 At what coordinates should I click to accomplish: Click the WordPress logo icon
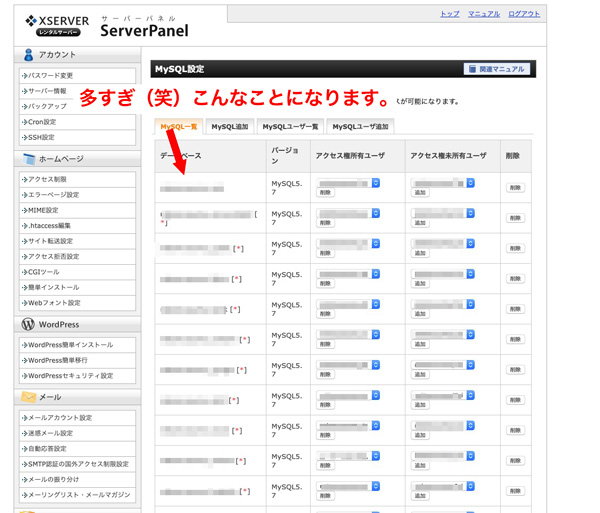(x=28, y=324)
